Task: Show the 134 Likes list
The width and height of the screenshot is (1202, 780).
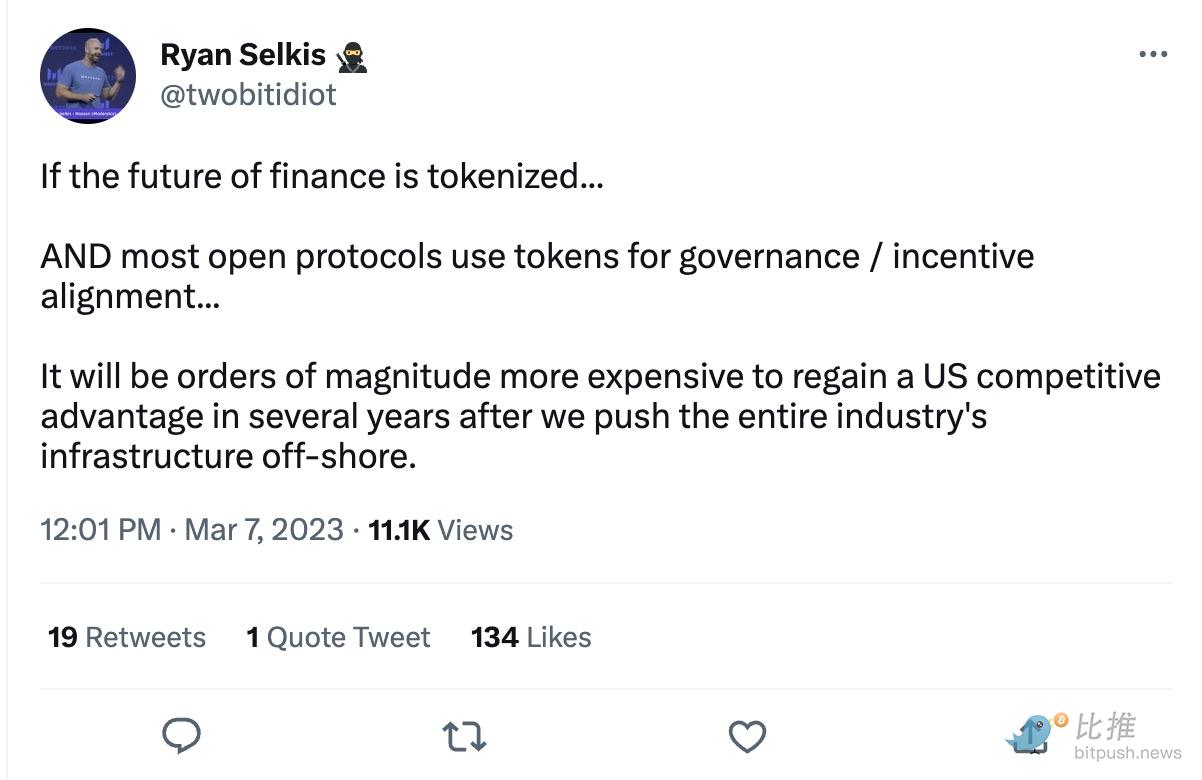Action: coord(531,637)
